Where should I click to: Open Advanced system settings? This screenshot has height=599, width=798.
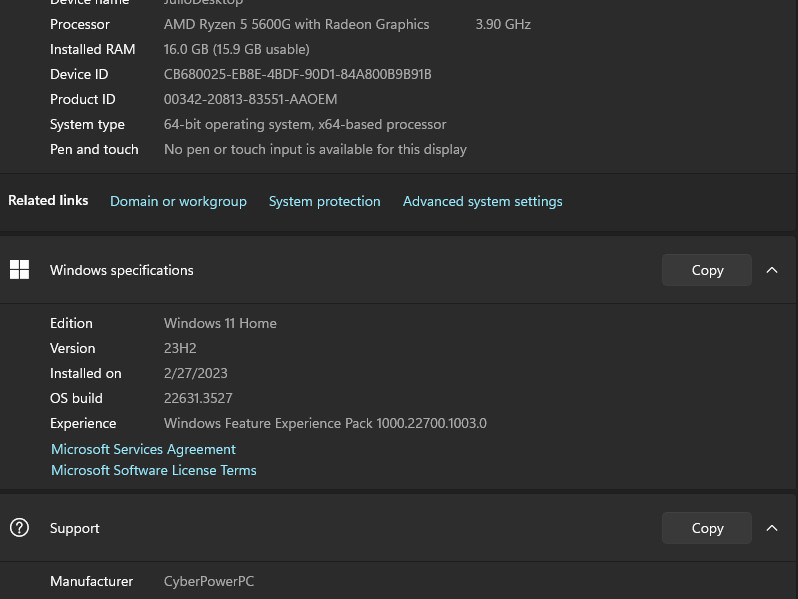[482, 202]
